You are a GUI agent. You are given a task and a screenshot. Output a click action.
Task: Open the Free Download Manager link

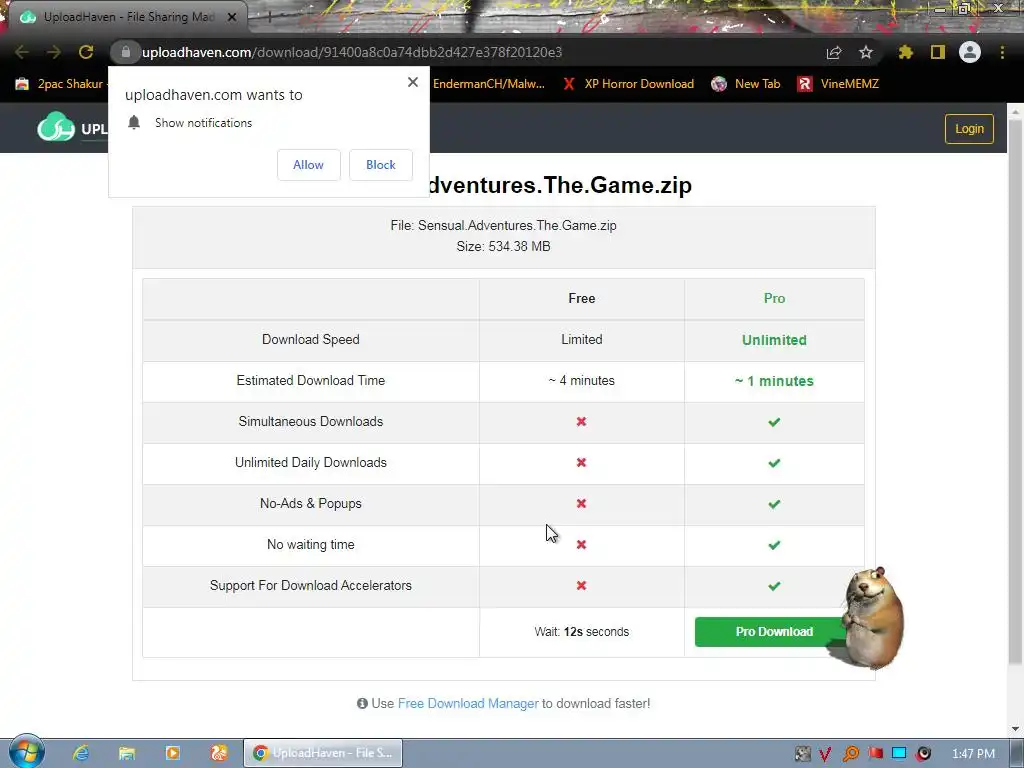(468, 703)
